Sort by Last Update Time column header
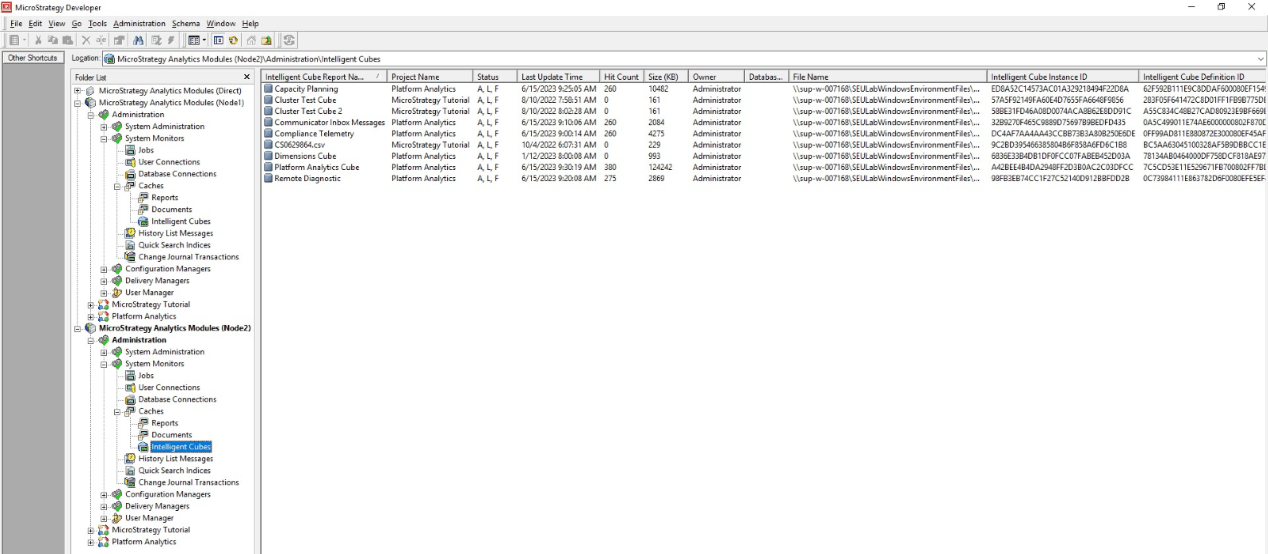 click(x=557, y=76)
